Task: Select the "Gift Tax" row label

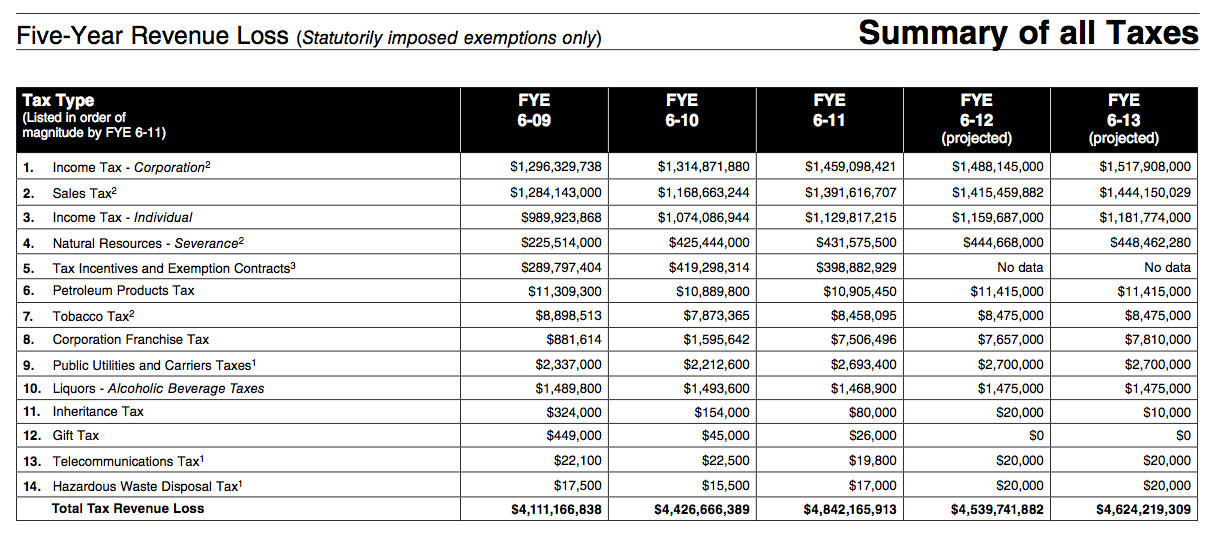Action: tap(76, 436)
